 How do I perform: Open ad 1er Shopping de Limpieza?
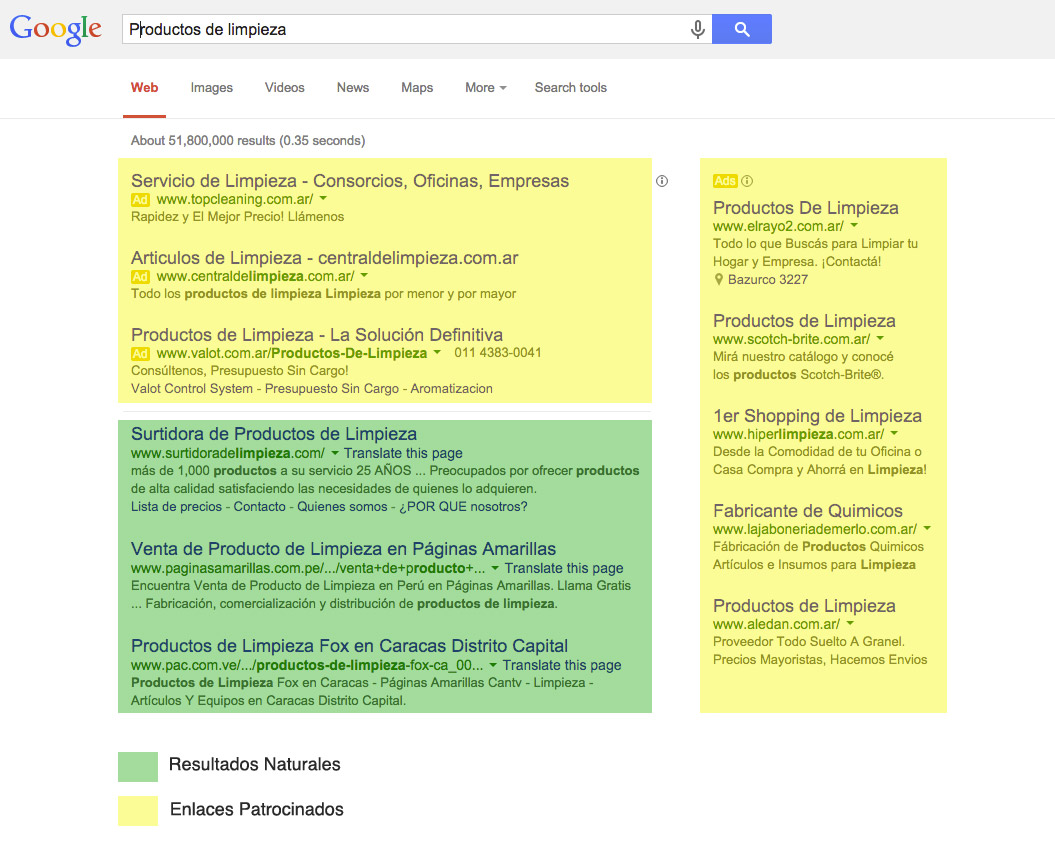point(817,416)
